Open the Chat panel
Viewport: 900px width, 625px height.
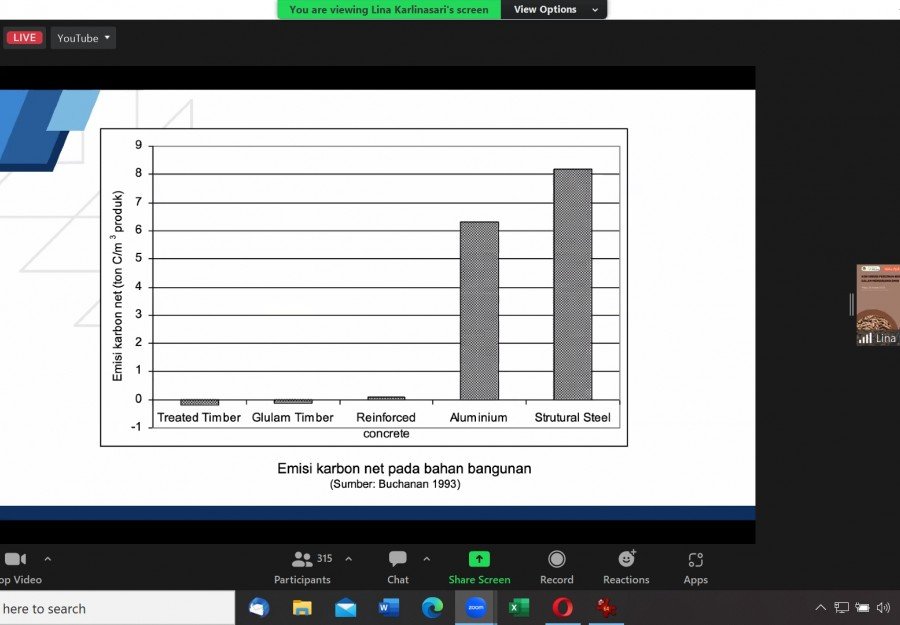(398, 568)
